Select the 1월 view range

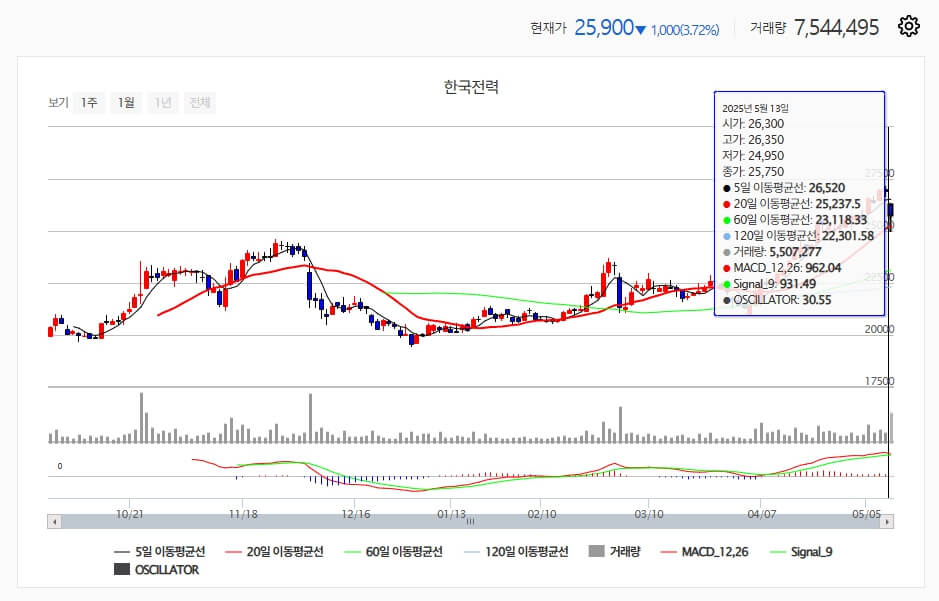click(x=126, y=102)
